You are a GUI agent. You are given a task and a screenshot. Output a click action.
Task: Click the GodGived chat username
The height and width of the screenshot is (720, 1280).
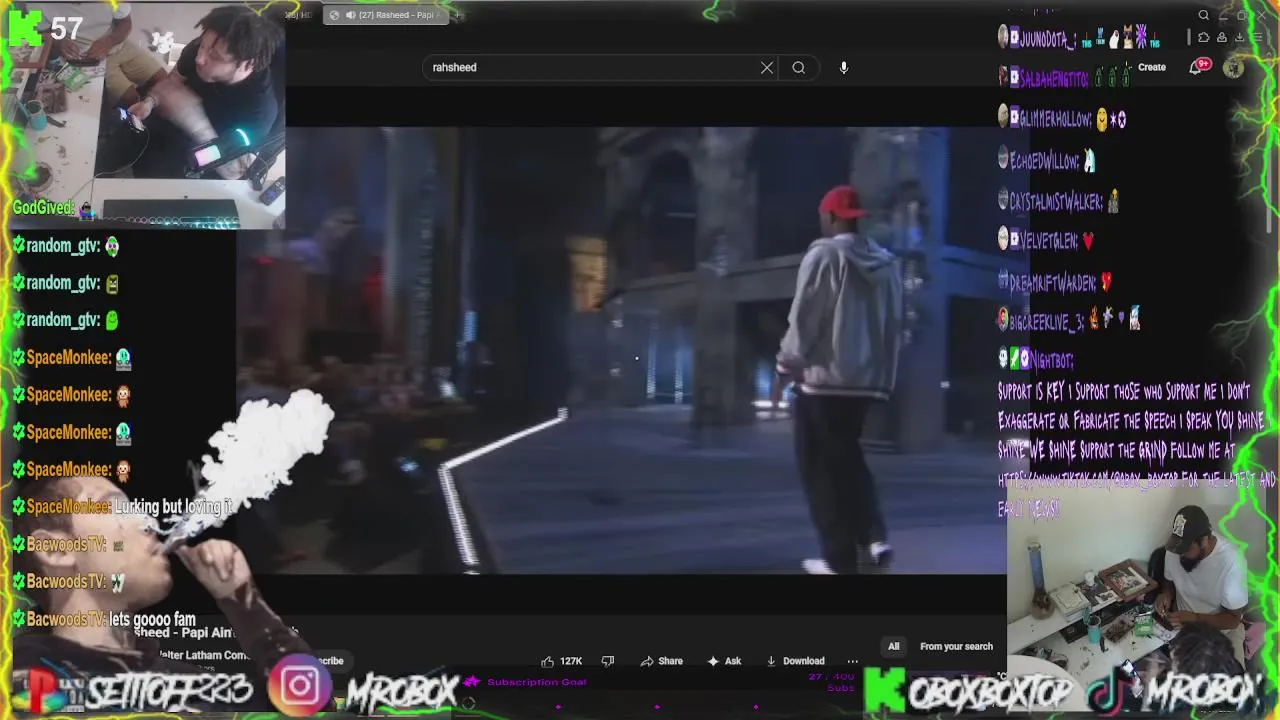tap(44, 208)
